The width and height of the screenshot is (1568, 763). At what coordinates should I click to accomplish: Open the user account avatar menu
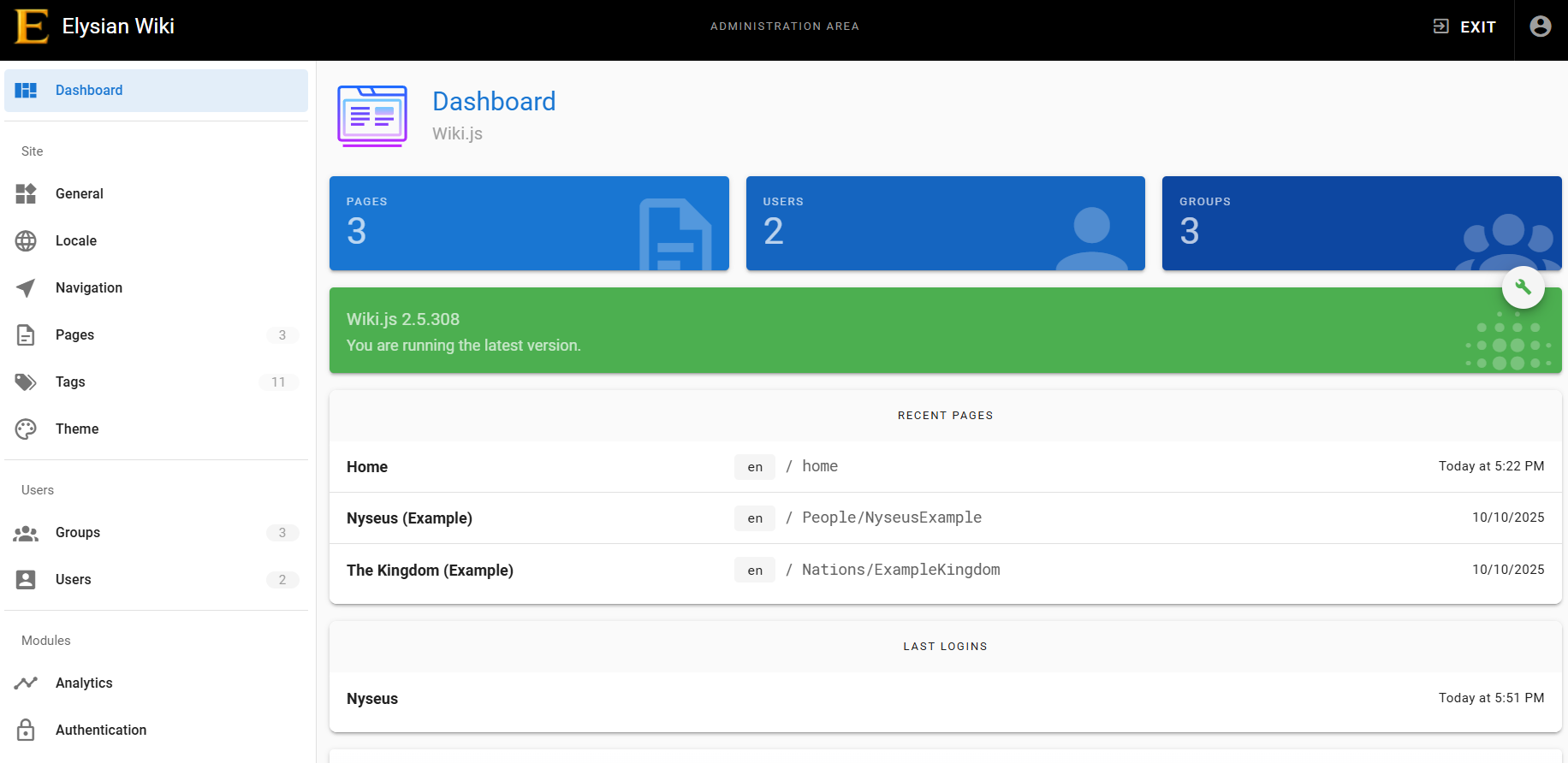(x=1540, y=27)
